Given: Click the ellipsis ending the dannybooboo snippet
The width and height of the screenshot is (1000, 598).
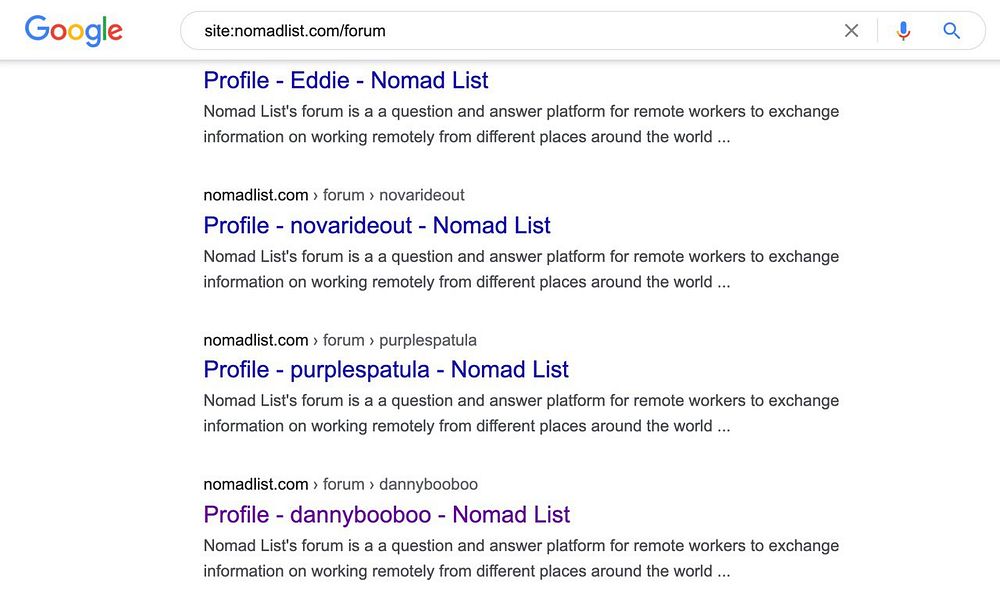Looking at the screenshot, I should (723, 572).
